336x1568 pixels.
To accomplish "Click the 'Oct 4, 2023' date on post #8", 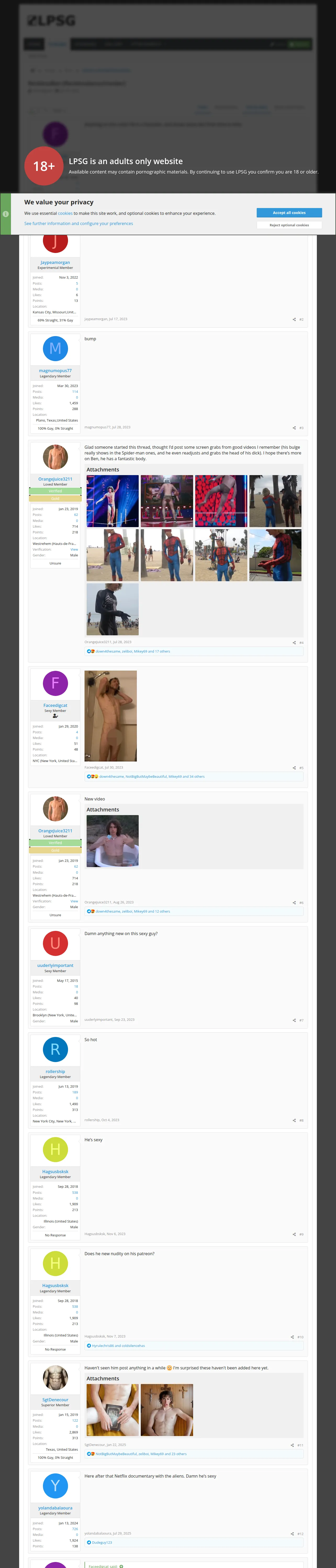I will click(110, 1120).
